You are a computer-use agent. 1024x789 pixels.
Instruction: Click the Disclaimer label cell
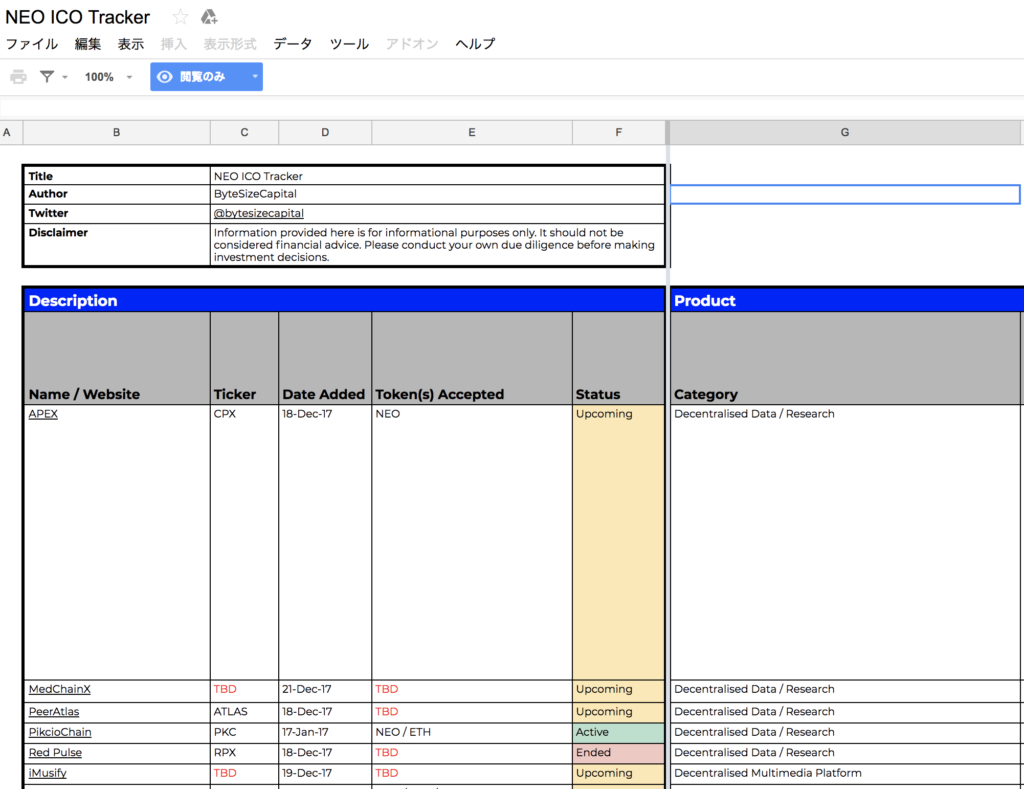[x=117, y=245]
